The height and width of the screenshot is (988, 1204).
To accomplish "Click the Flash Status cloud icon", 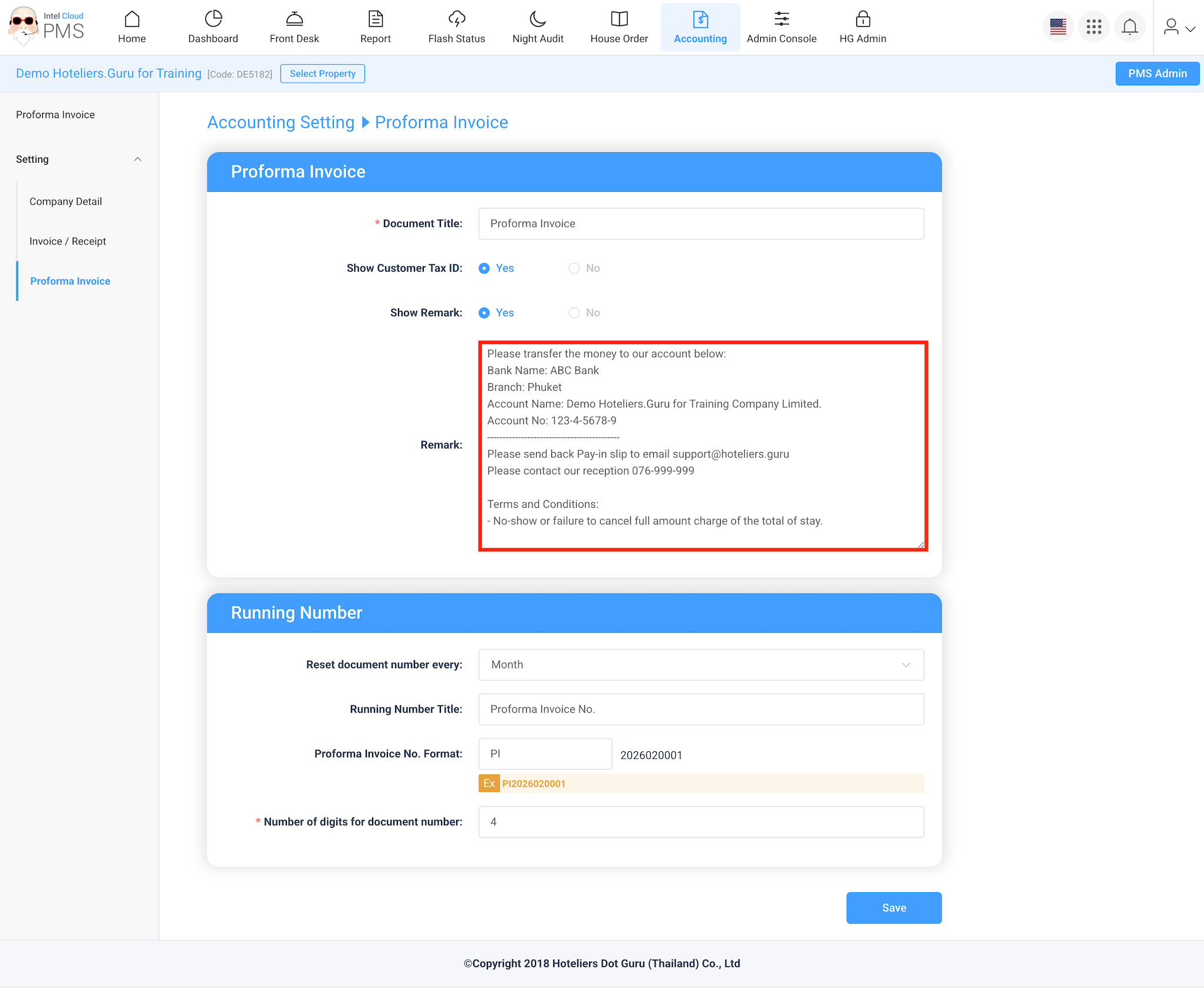I will [x=456, y=19].
